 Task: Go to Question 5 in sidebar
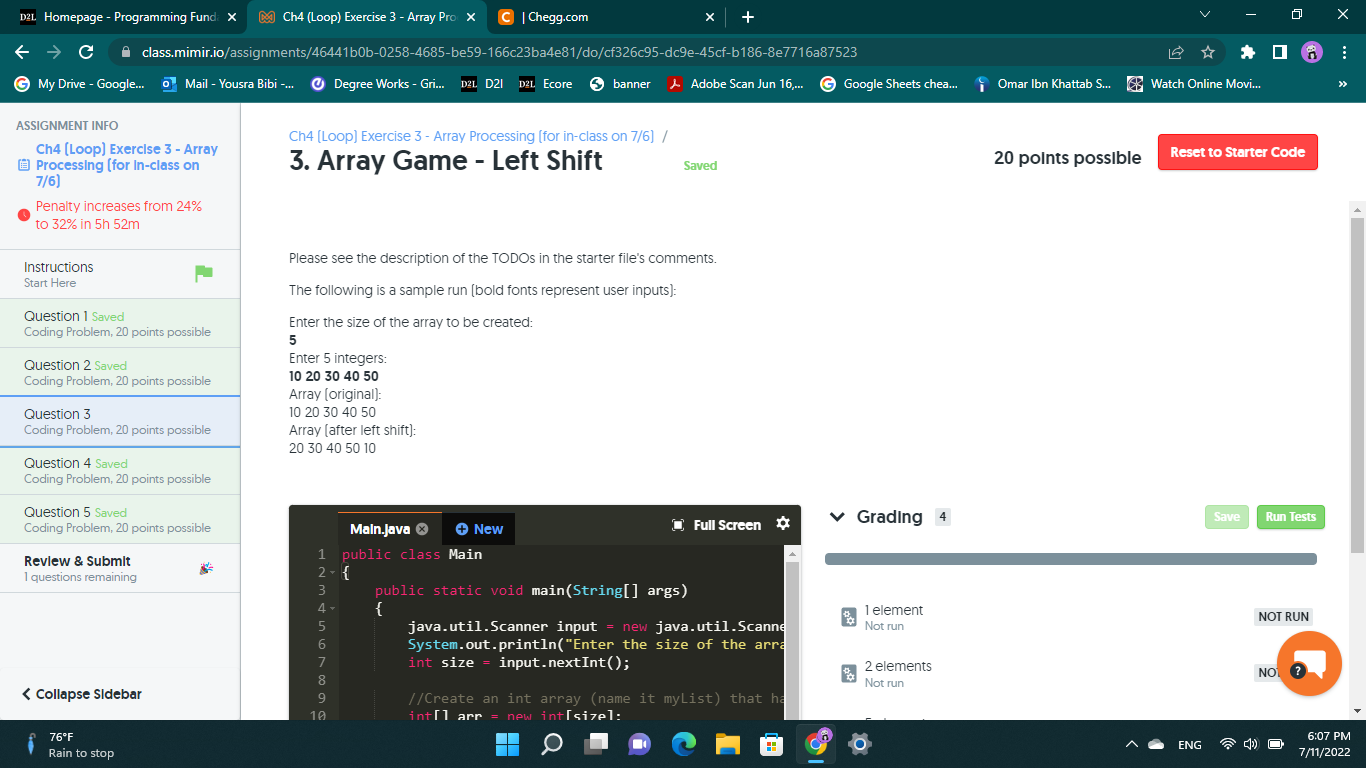(120, 519)
